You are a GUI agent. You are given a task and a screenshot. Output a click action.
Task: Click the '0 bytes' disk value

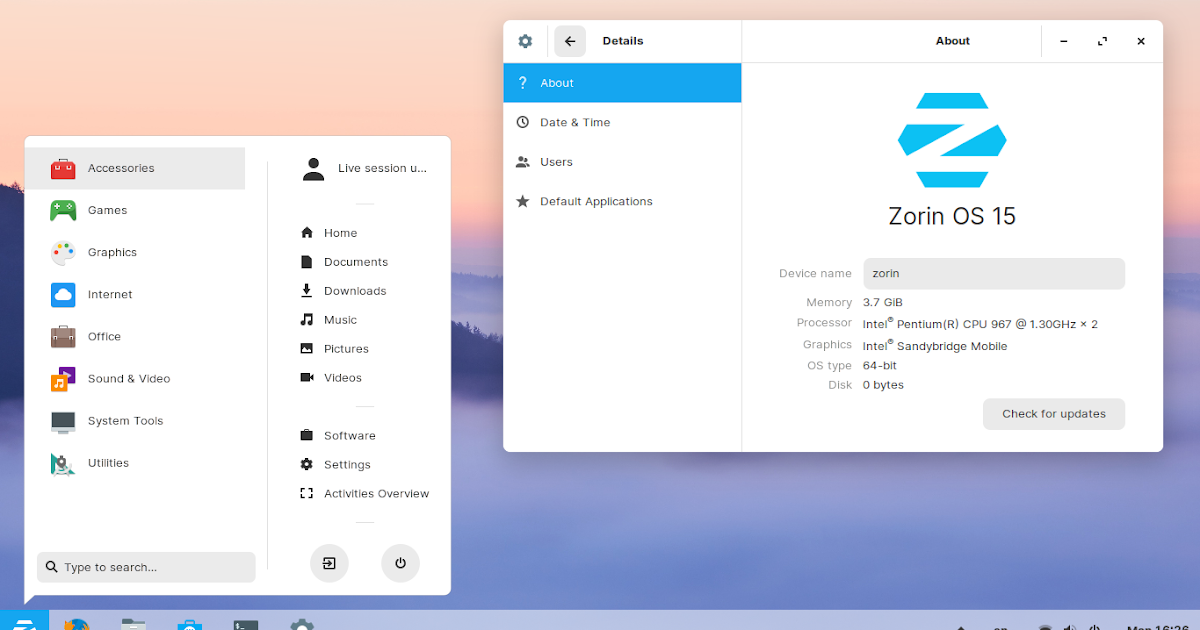pos(883,385)
